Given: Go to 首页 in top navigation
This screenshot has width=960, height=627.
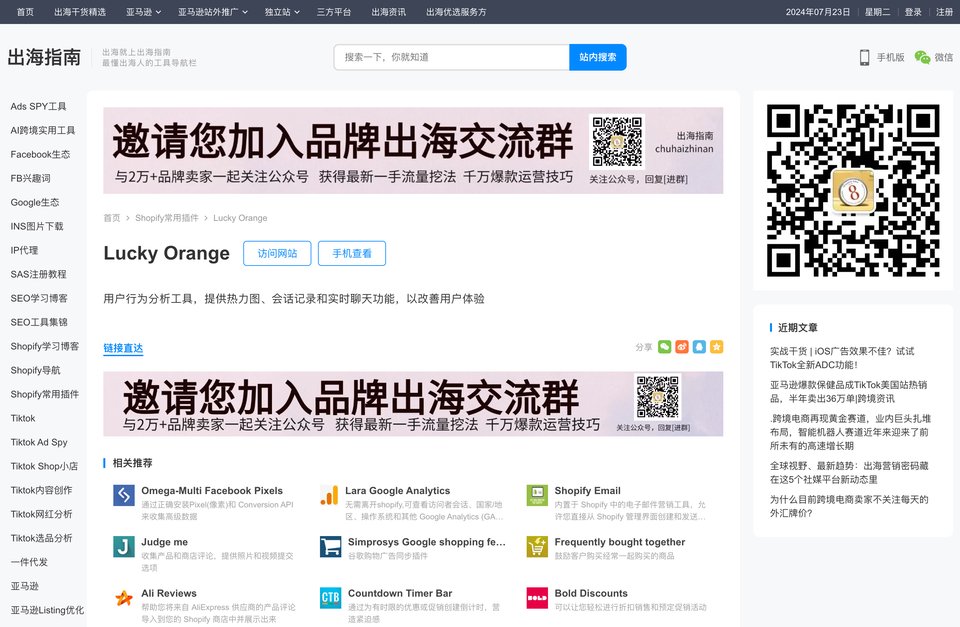Looking at the screenshot, I should click(x=25, y=12).
